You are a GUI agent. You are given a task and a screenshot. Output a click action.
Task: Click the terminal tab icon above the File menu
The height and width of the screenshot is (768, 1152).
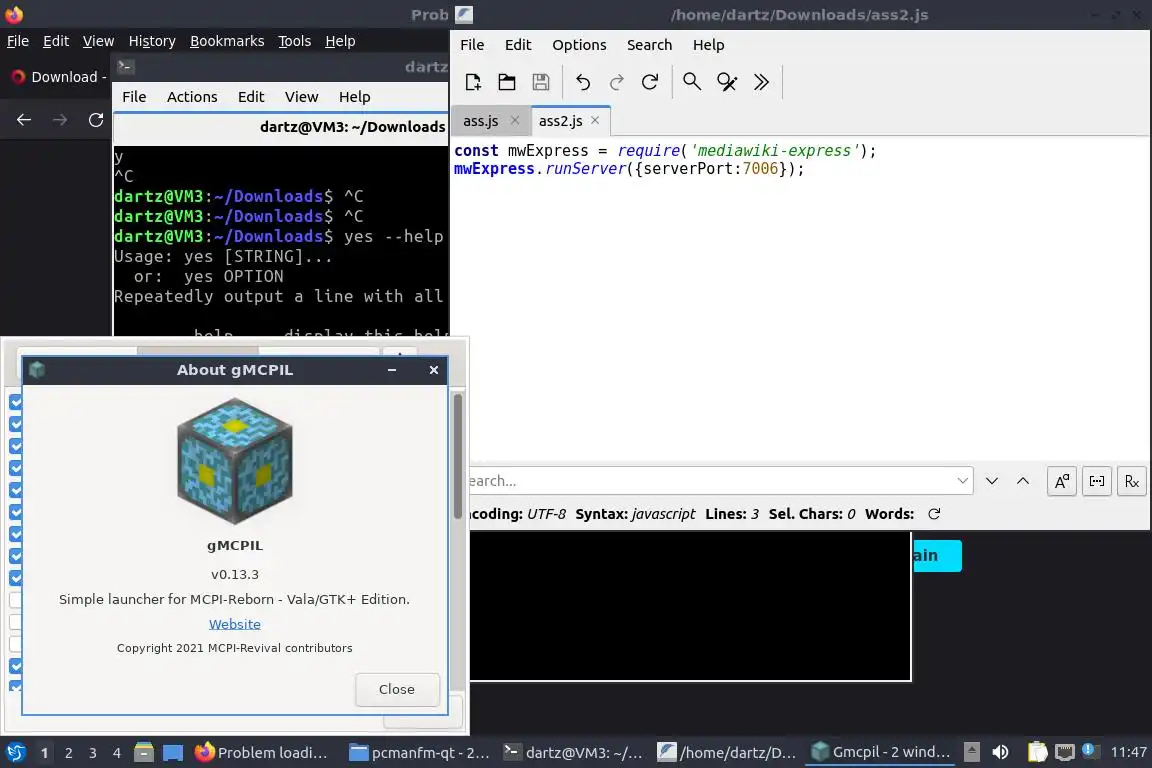(x=125, y=67)
